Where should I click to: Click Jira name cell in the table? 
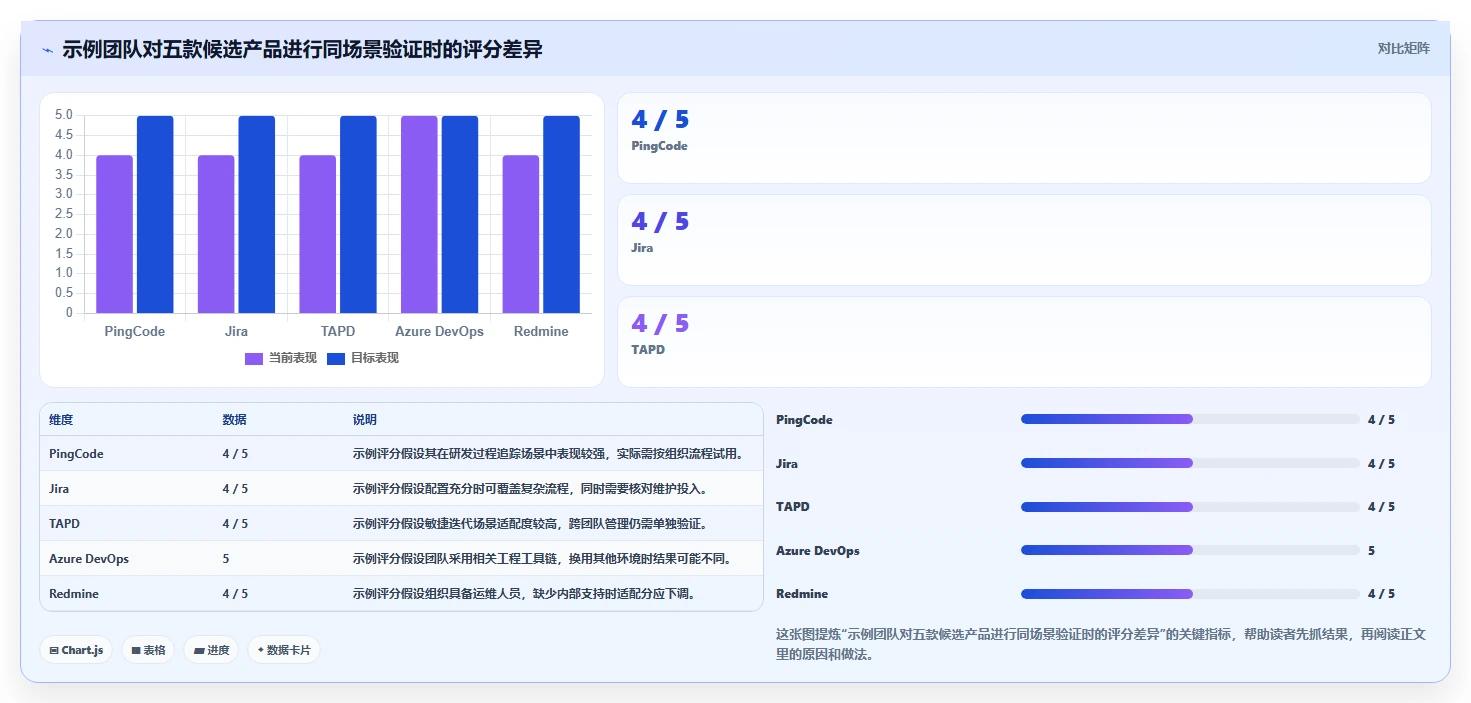pyautogui.click(x=60, y=489)
